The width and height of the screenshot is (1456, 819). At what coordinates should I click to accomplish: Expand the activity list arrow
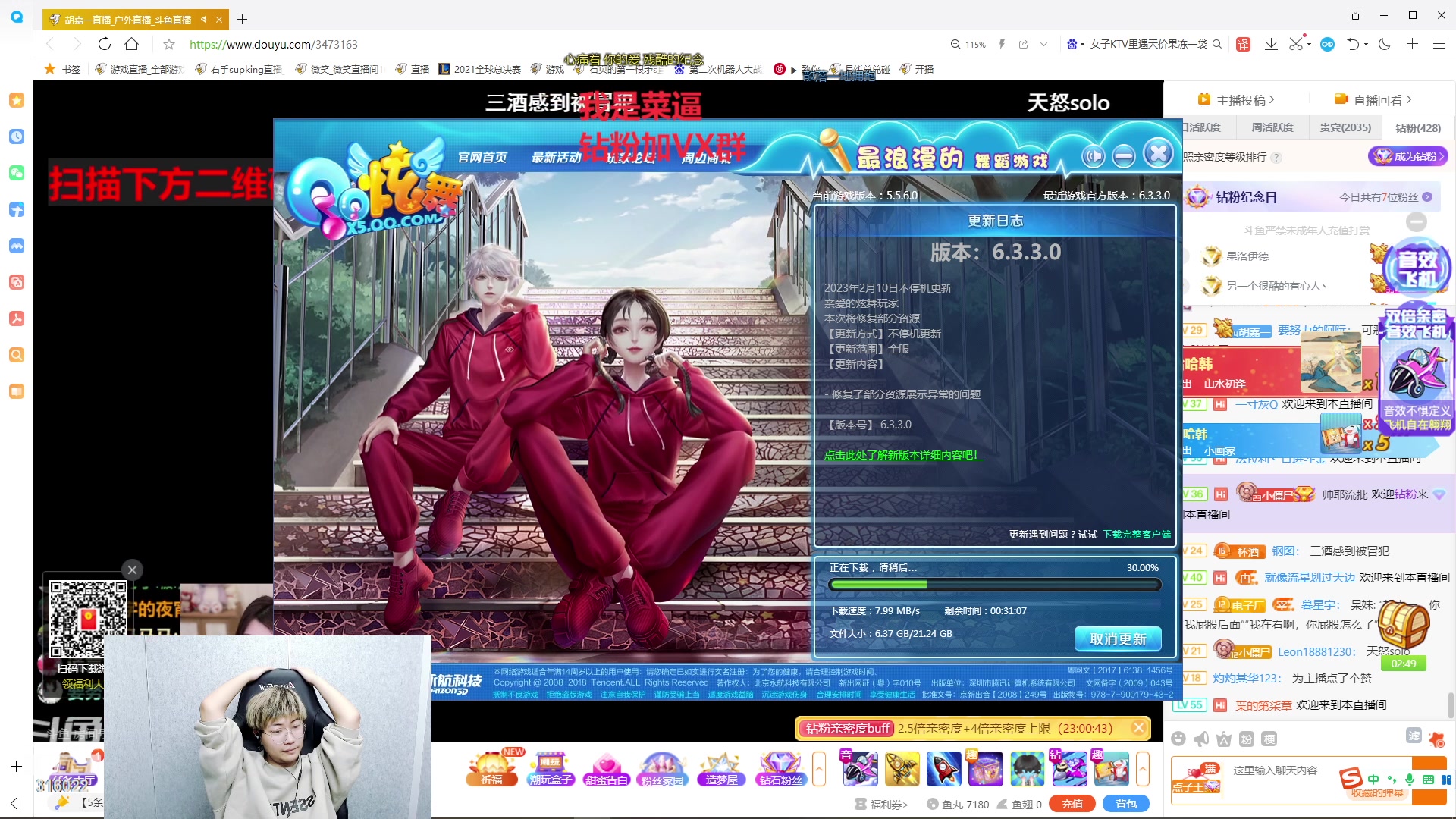click(x=819, y=769)
